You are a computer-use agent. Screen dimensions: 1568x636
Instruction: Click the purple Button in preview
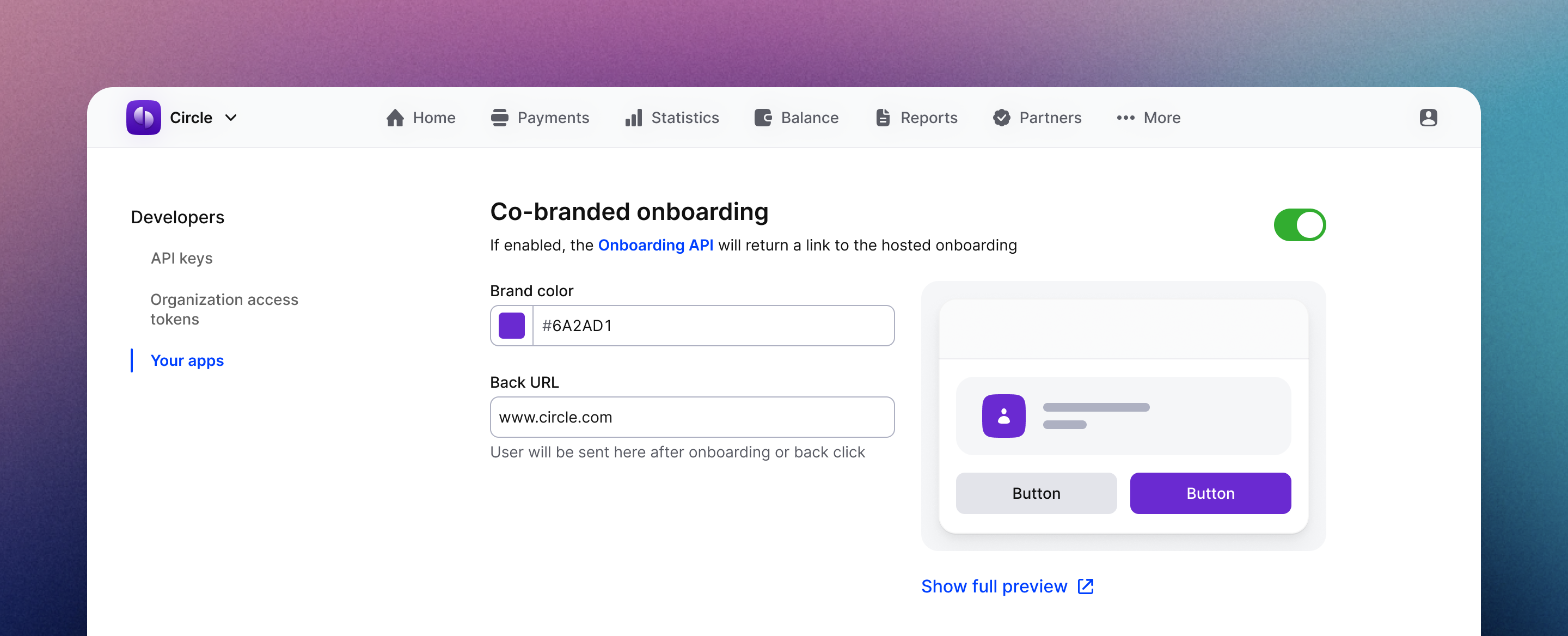click(x=1210, y=493)
